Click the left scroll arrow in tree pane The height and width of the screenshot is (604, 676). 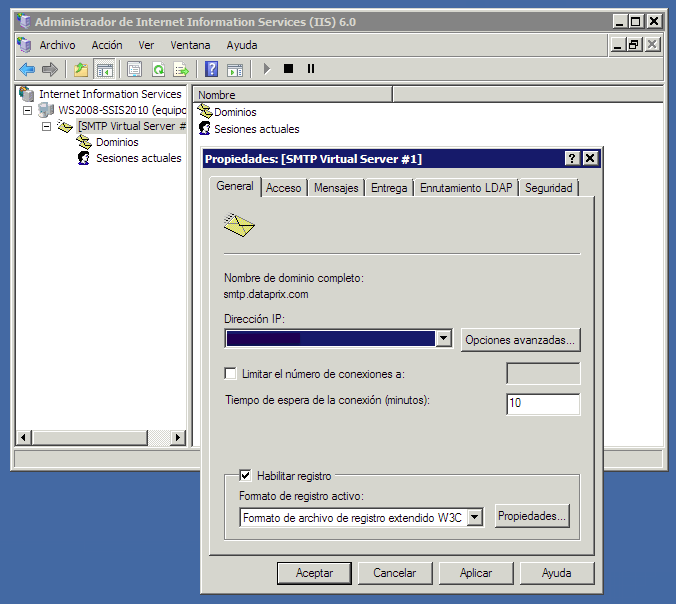(x=23, y=438)
